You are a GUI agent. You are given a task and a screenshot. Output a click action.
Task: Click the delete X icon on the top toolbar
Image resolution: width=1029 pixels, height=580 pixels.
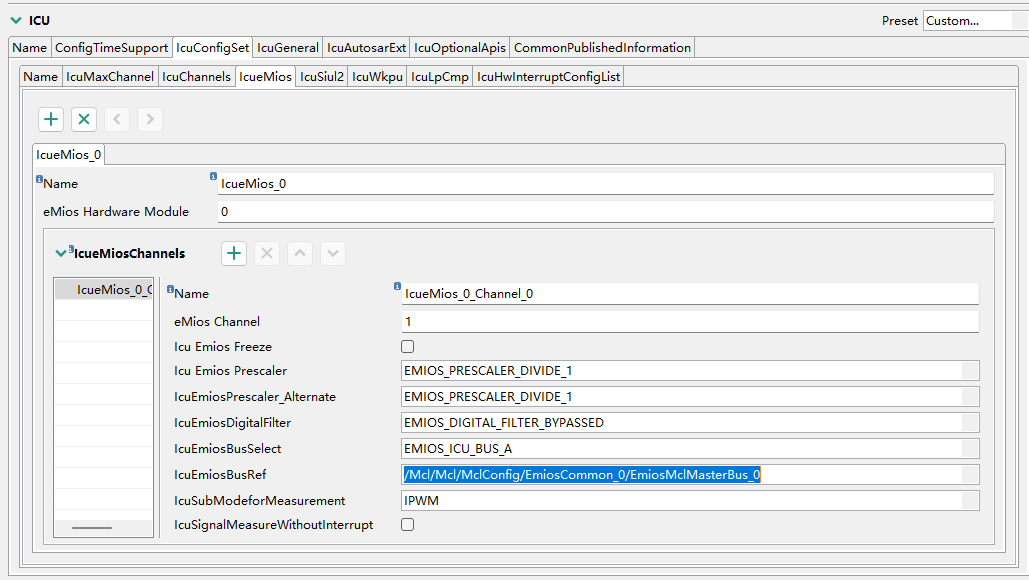point(83,119)
